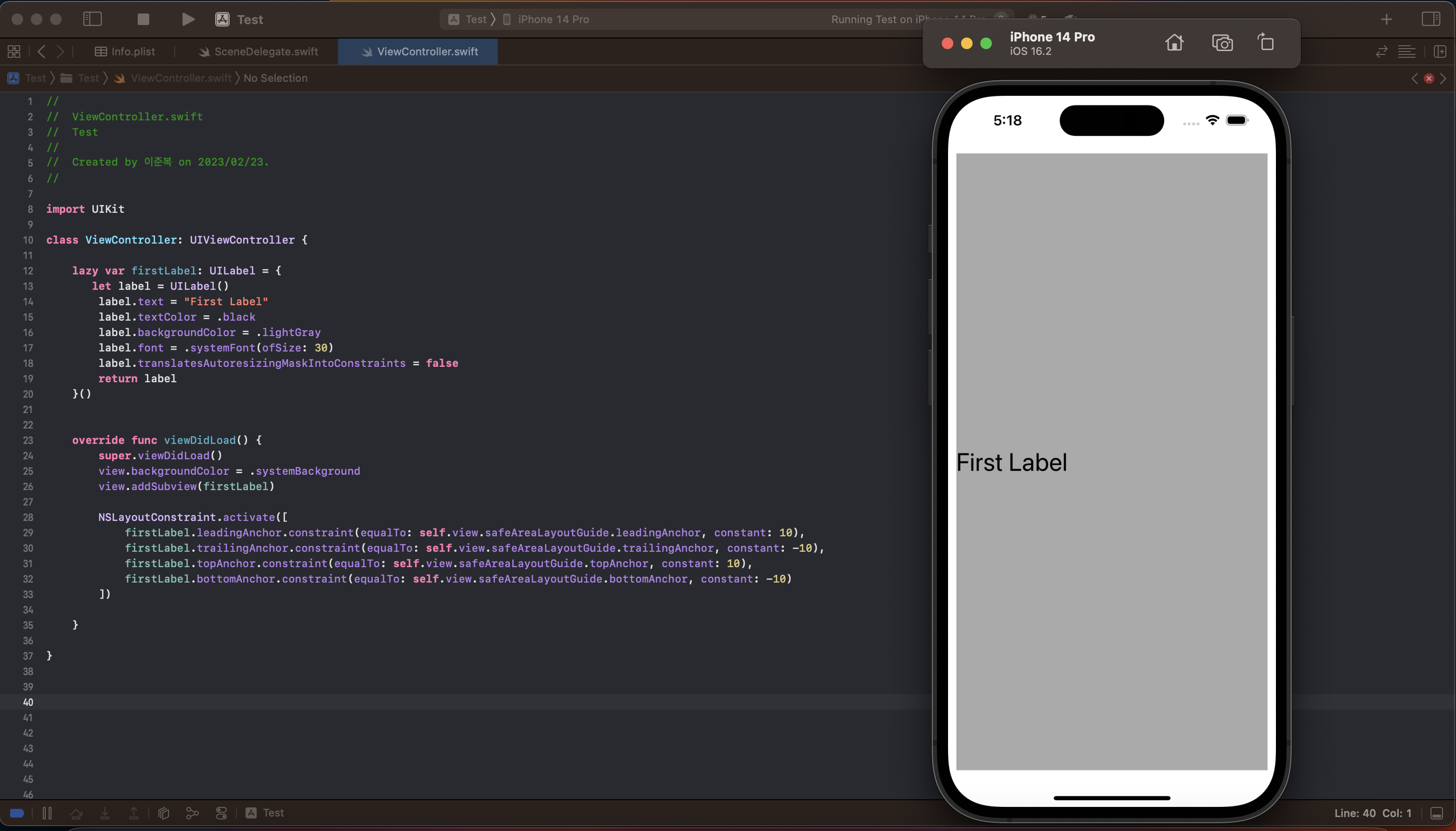Open iPhone 14 Pro destination selector
1456x831 pixels.
click(552, 19)
